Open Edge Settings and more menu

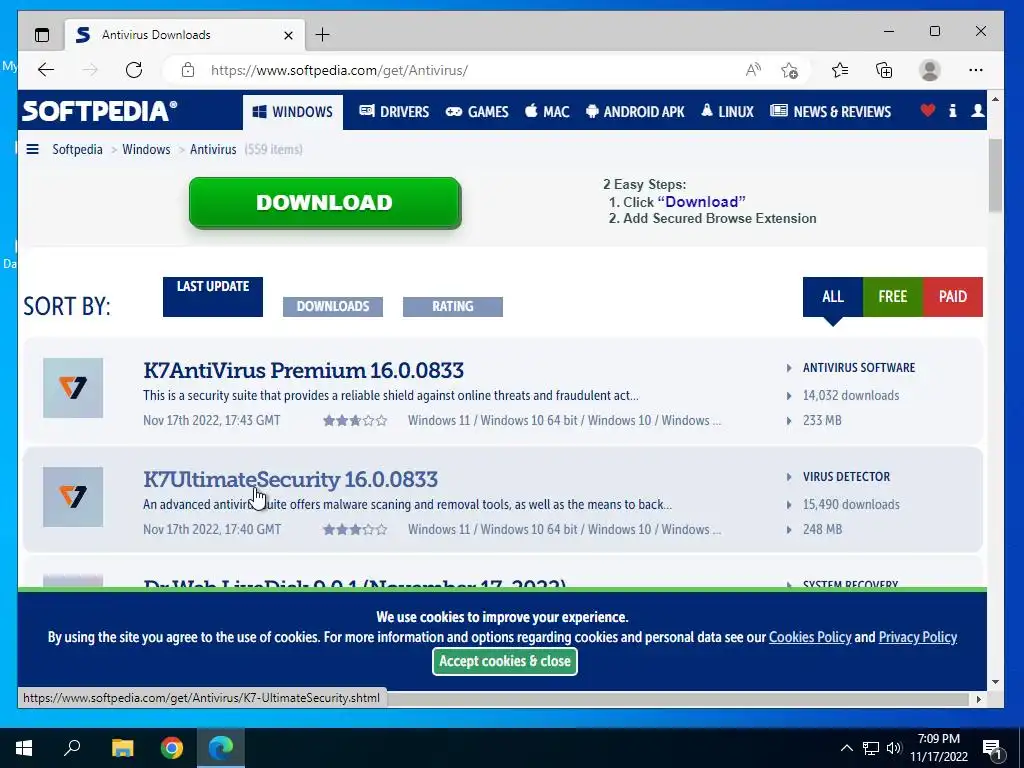pyautogui.click(x=976, y=70)
